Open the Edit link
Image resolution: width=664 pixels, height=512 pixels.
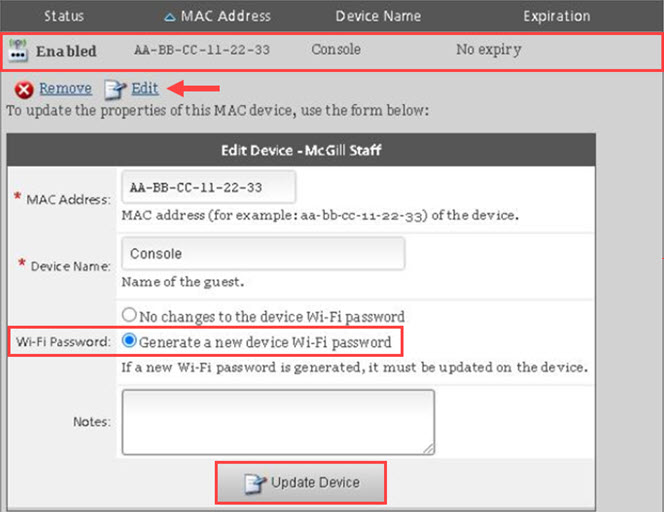(x=145, y=88)
